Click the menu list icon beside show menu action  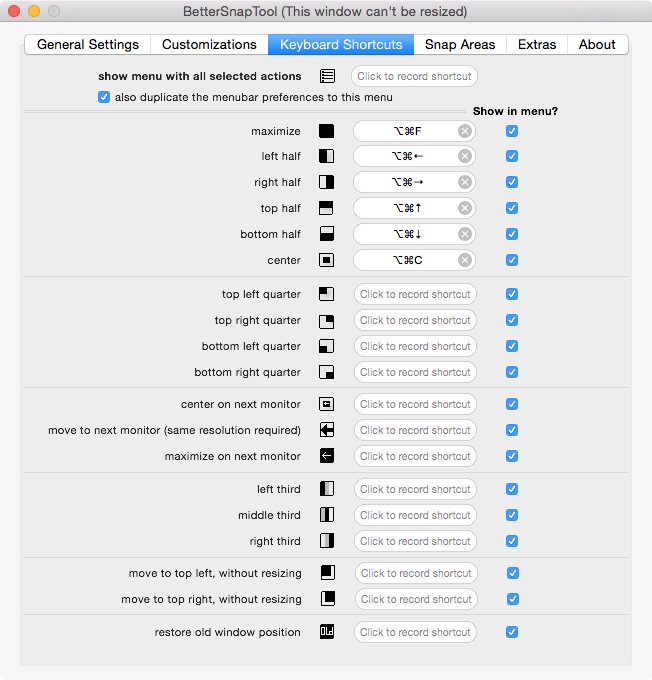point(327,76)
